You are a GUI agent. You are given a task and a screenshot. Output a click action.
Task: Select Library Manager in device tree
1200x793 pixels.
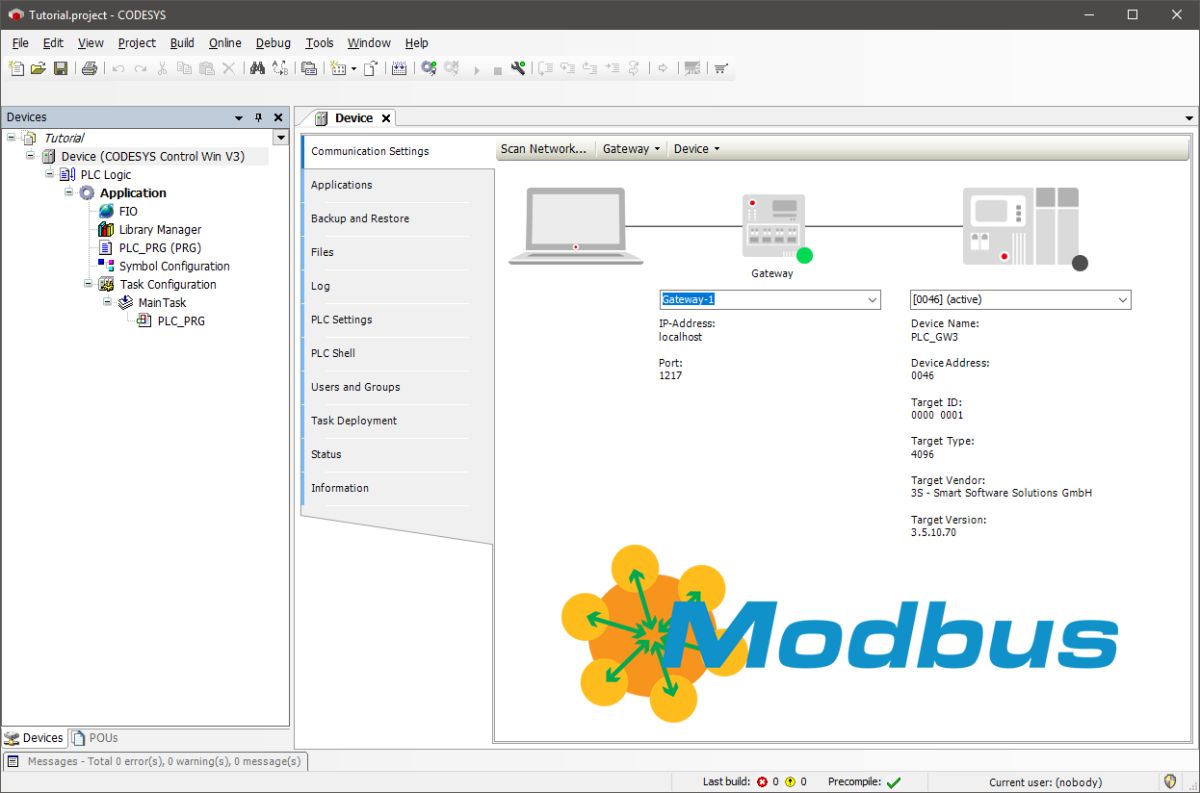tap(149, 229)
